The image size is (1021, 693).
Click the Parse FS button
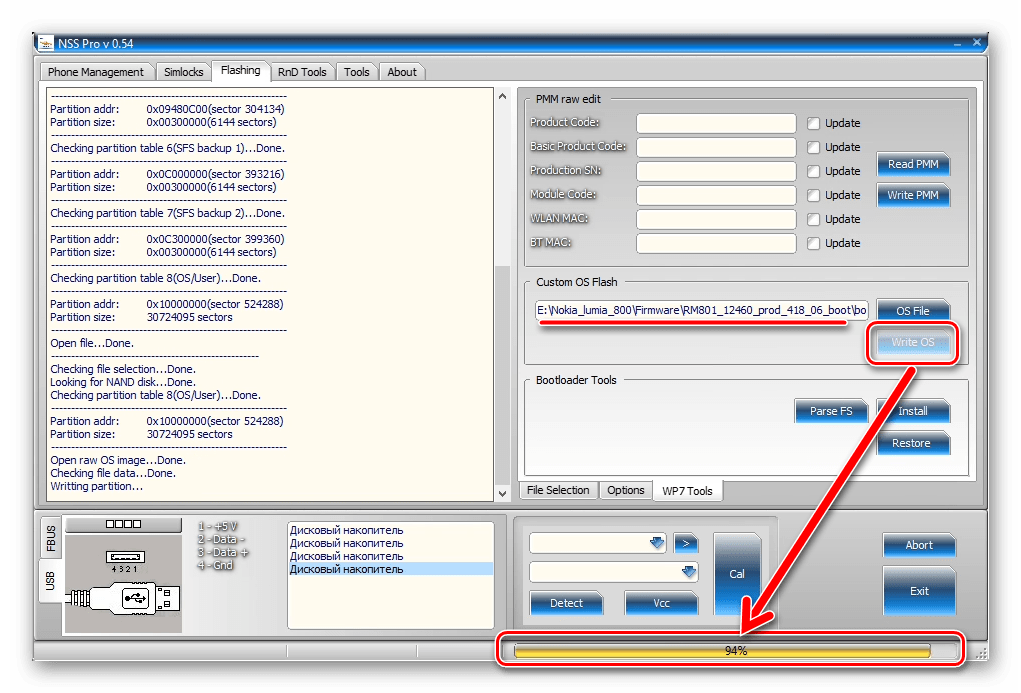click(x=831, y=411)
